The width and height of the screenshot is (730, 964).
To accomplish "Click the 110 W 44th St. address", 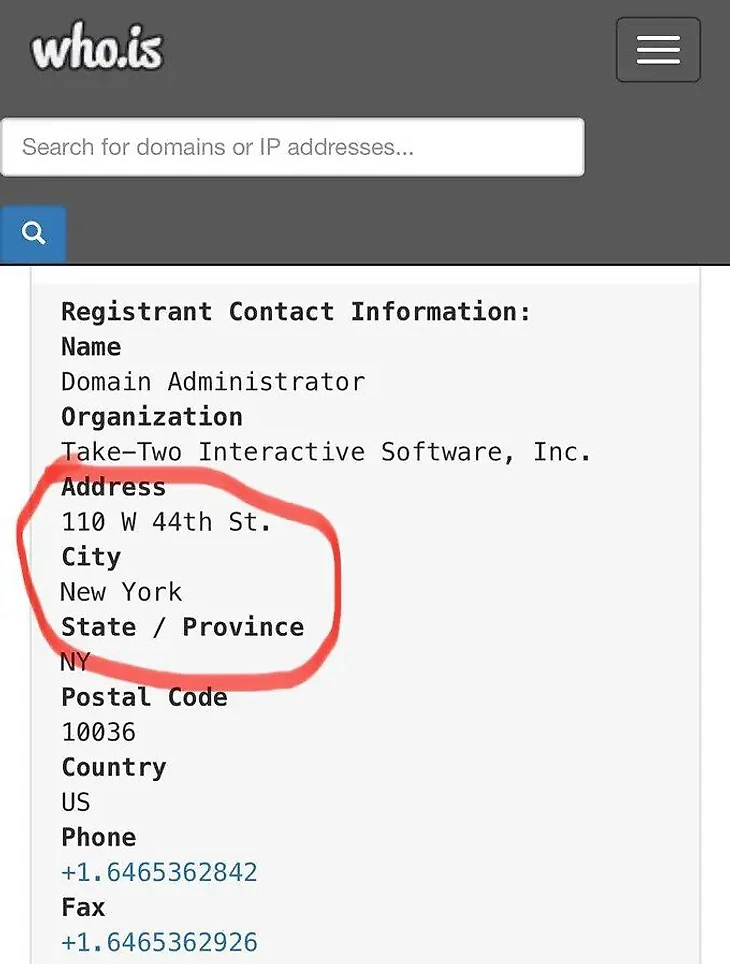I will 166,522.
